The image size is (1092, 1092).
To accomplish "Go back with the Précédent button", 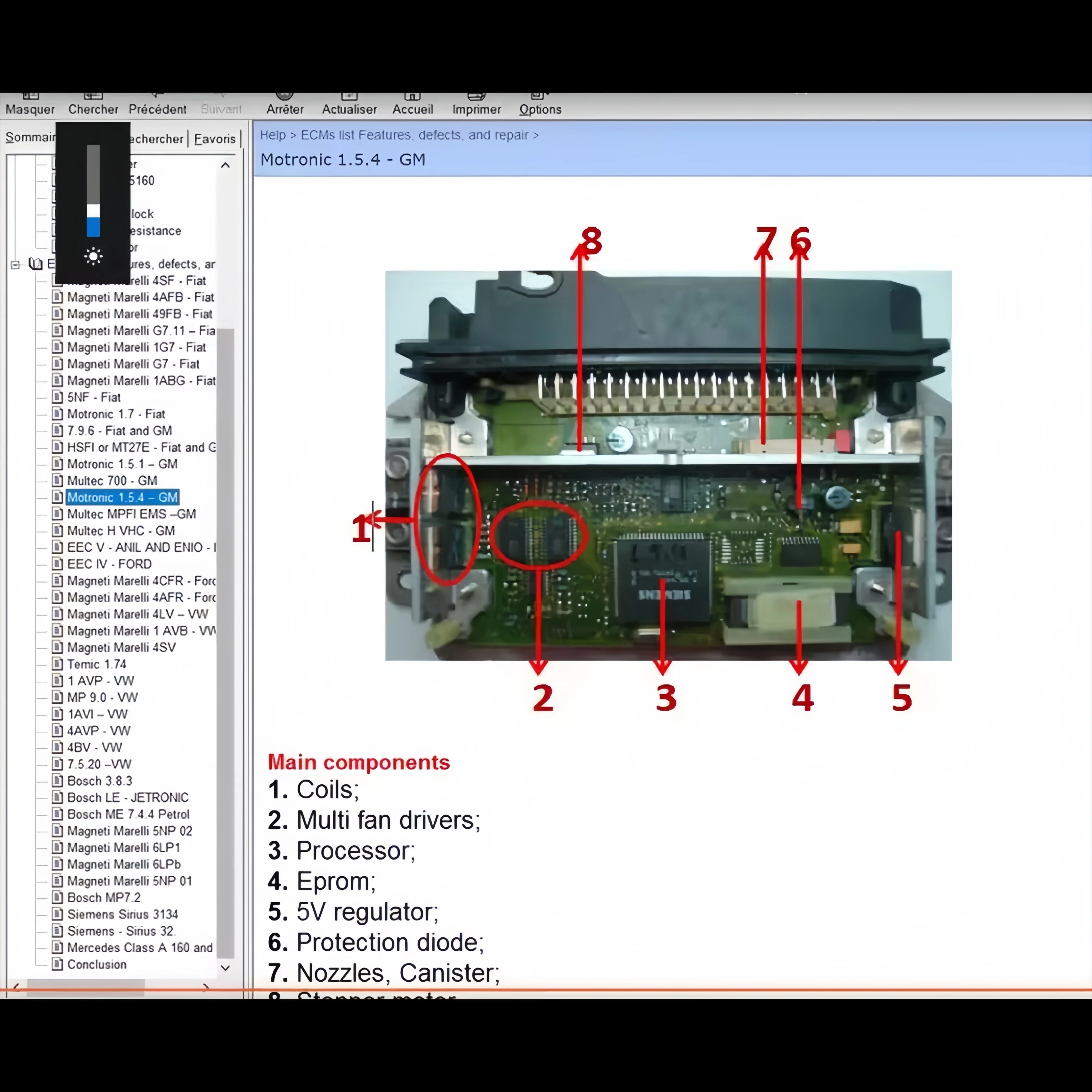I will tap(157, 105).
